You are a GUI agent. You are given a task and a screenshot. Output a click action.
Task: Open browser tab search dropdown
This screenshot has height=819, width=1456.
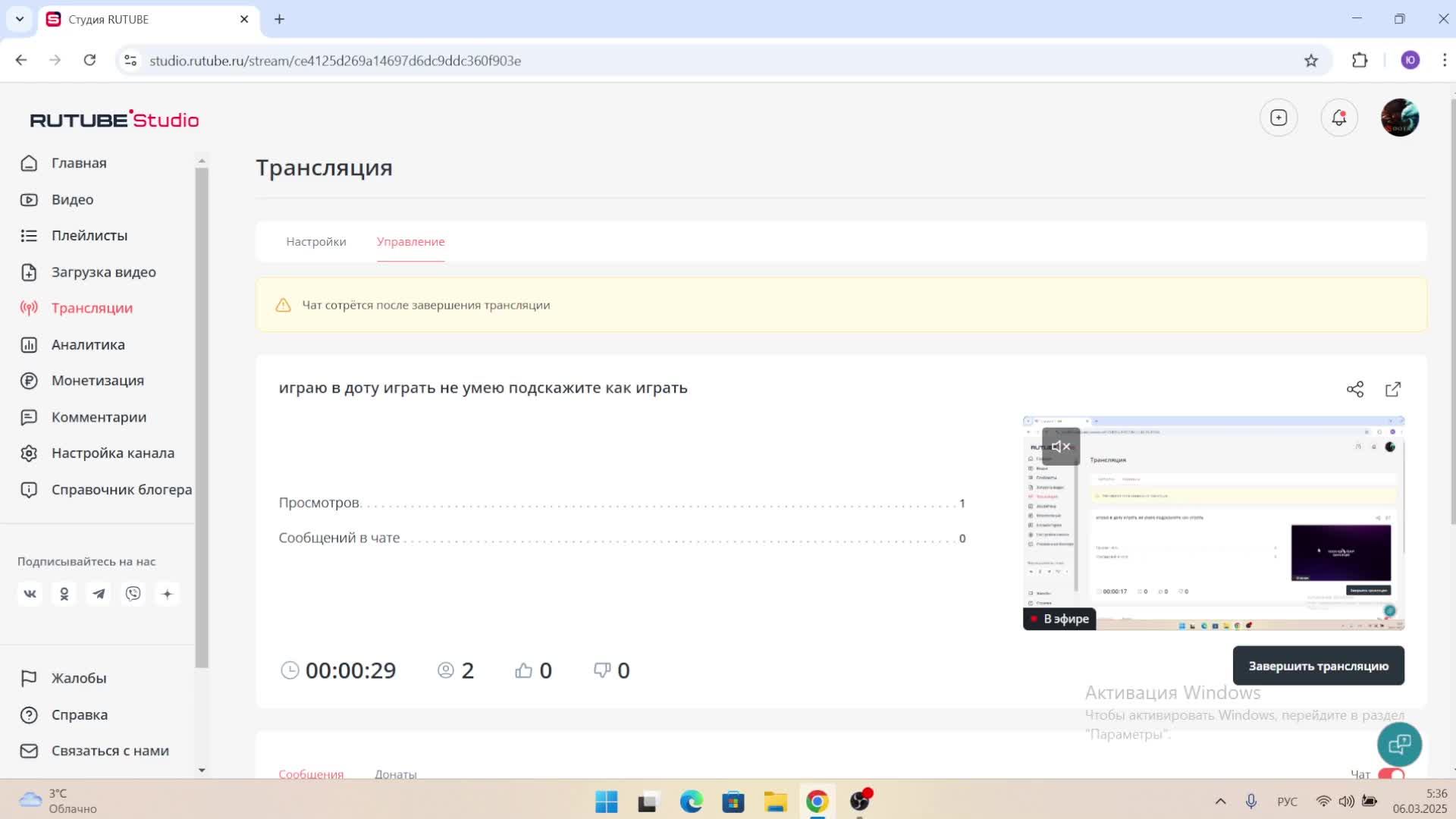click(20, 19)
